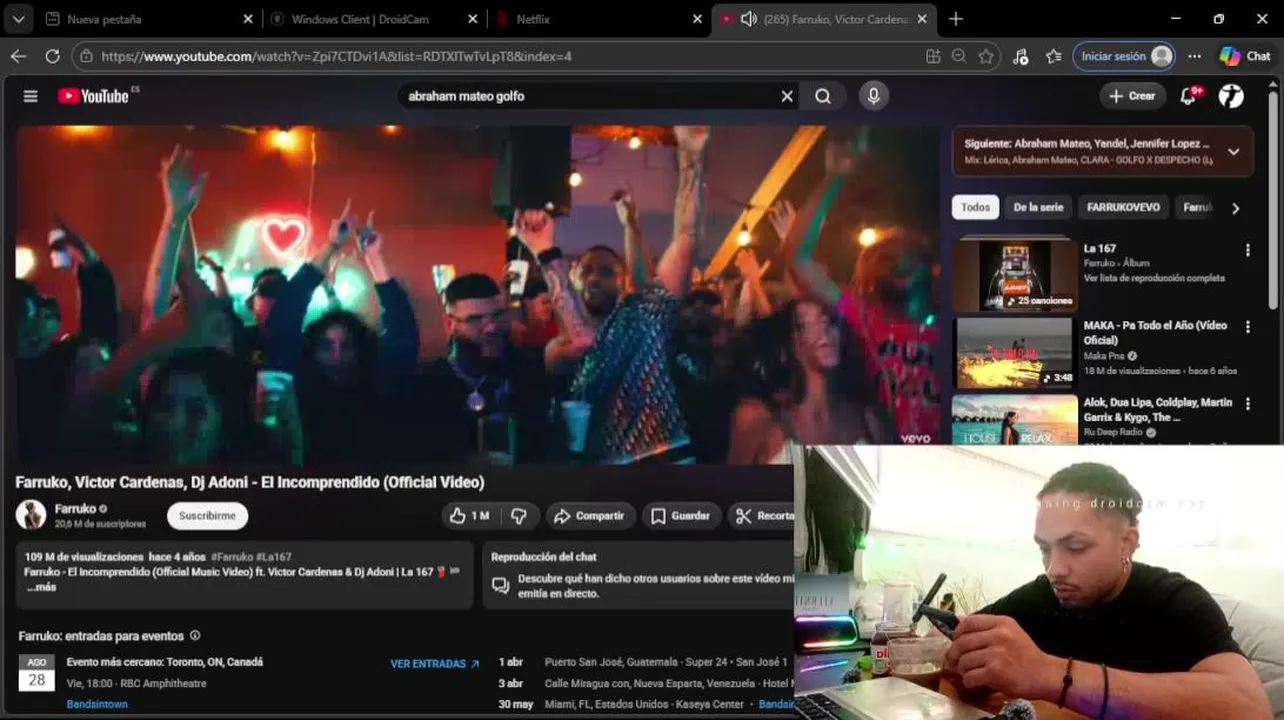Click the Crear button

tap(1132, 96)
